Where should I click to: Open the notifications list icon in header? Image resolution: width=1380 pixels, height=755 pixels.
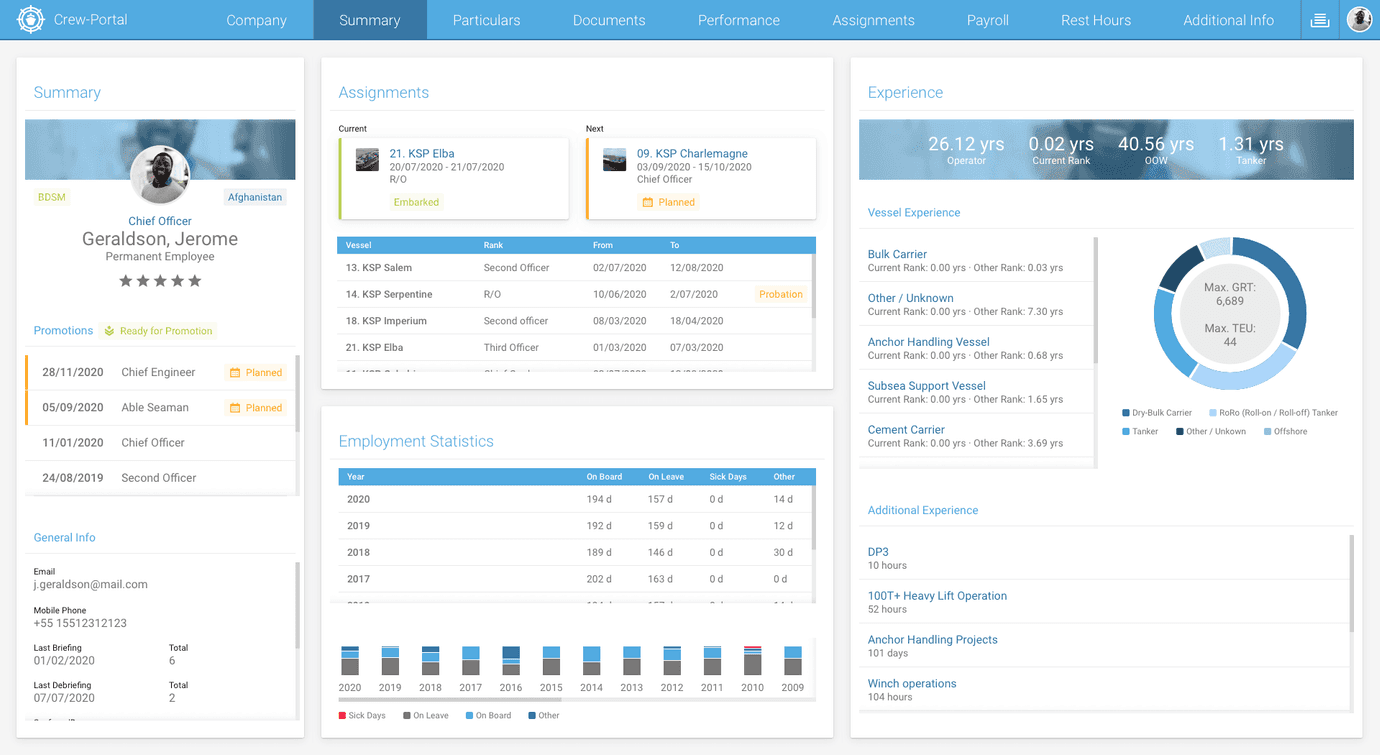(1320, 20)
